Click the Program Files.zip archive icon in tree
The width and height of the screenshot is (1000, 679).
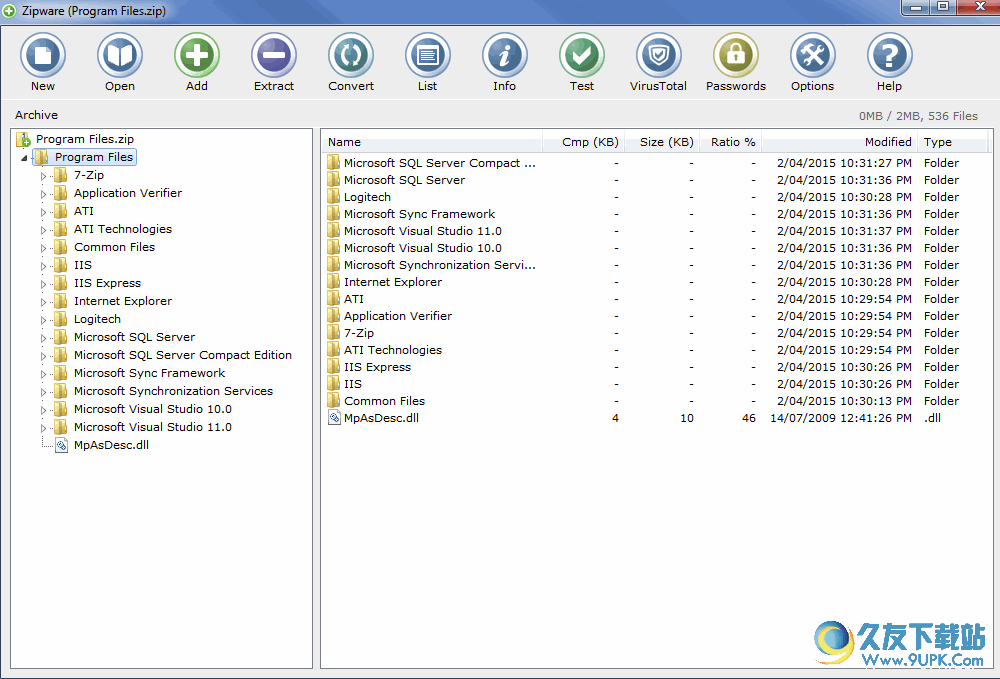coord(24,139)
